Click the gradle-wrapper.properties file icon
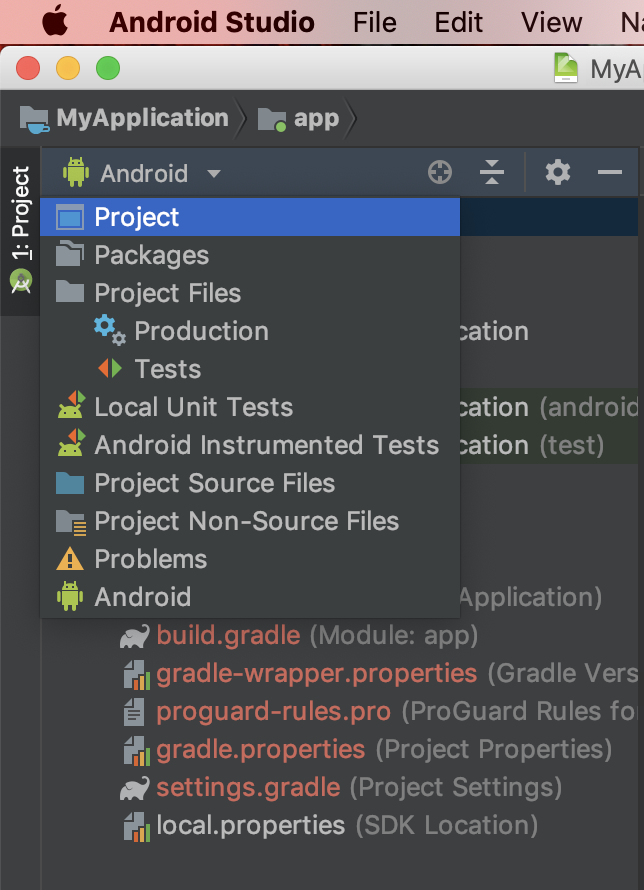Image resolution: width=644 pixels, height=890 pixels. (137, 674)
